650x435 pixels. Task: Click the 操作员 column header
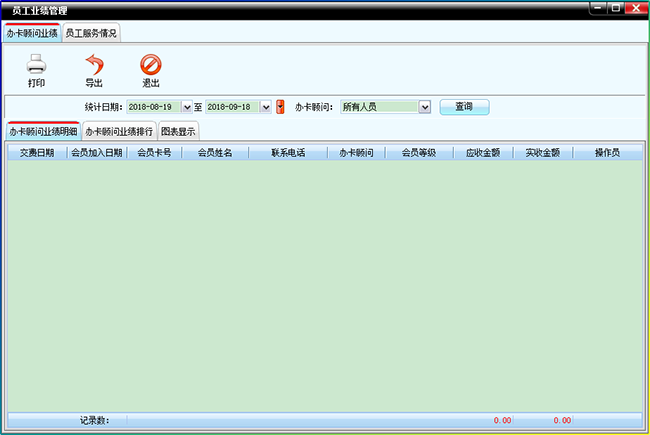coord(607,153)
